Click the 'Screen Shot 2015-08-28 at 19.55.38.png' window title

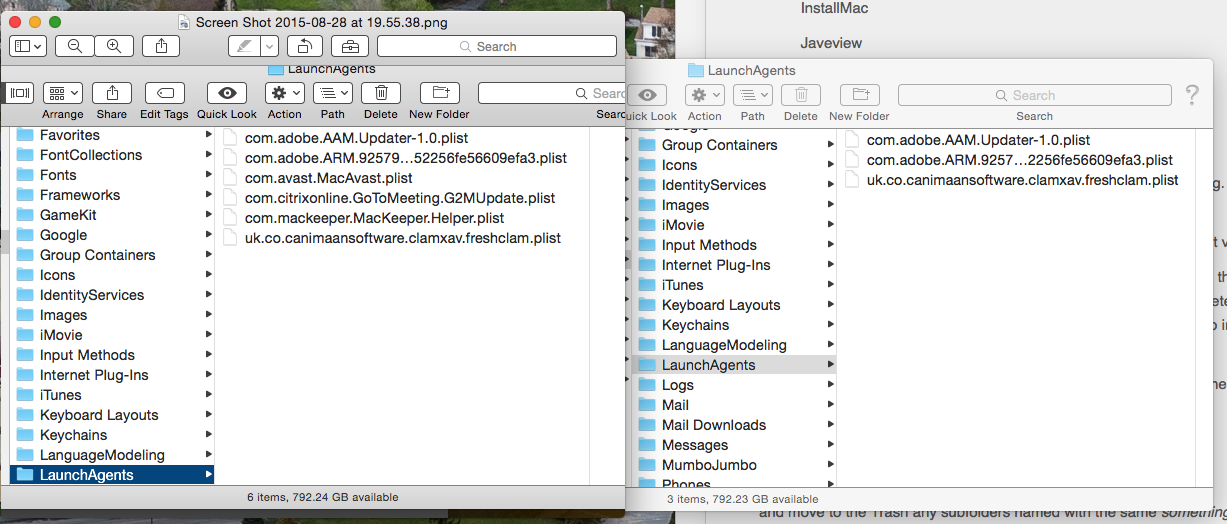pyautogui.click(x=322, y=20)
